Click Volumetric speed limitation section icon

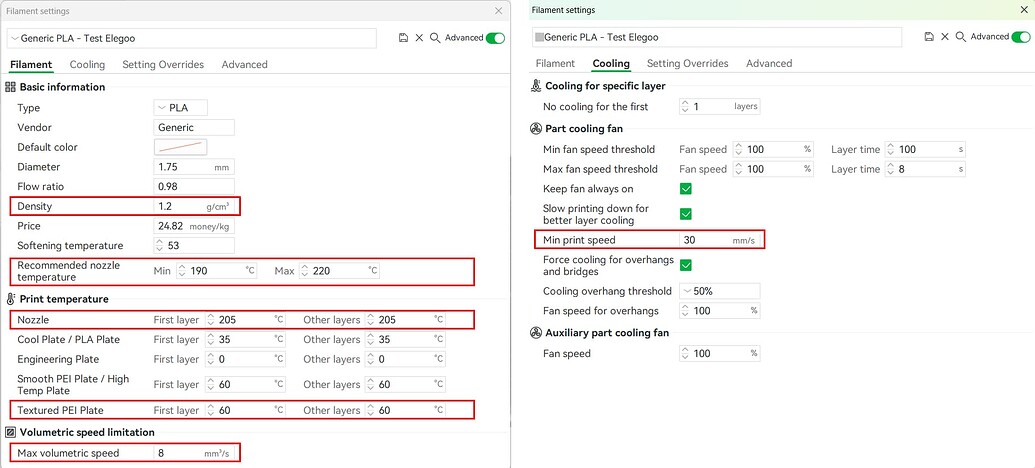pos(11,432)
